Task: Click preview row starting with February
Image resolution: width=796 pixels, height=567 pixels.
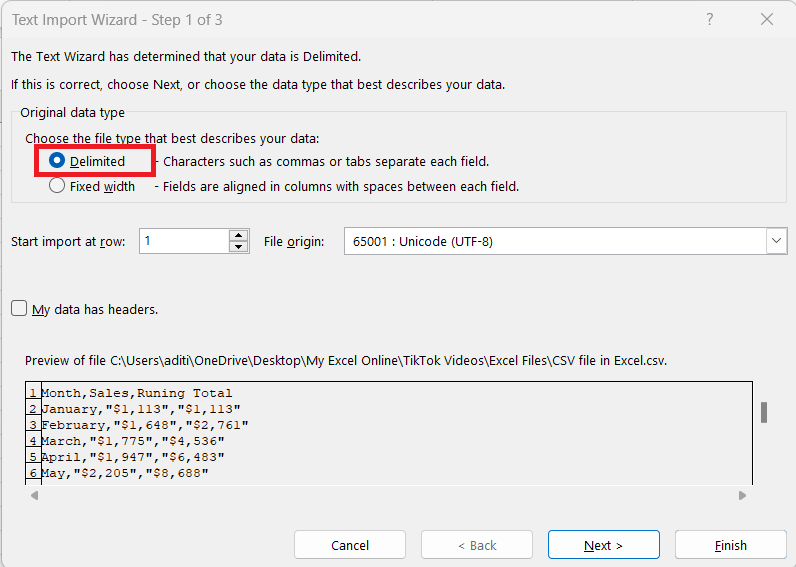Action: click(145, 425)
